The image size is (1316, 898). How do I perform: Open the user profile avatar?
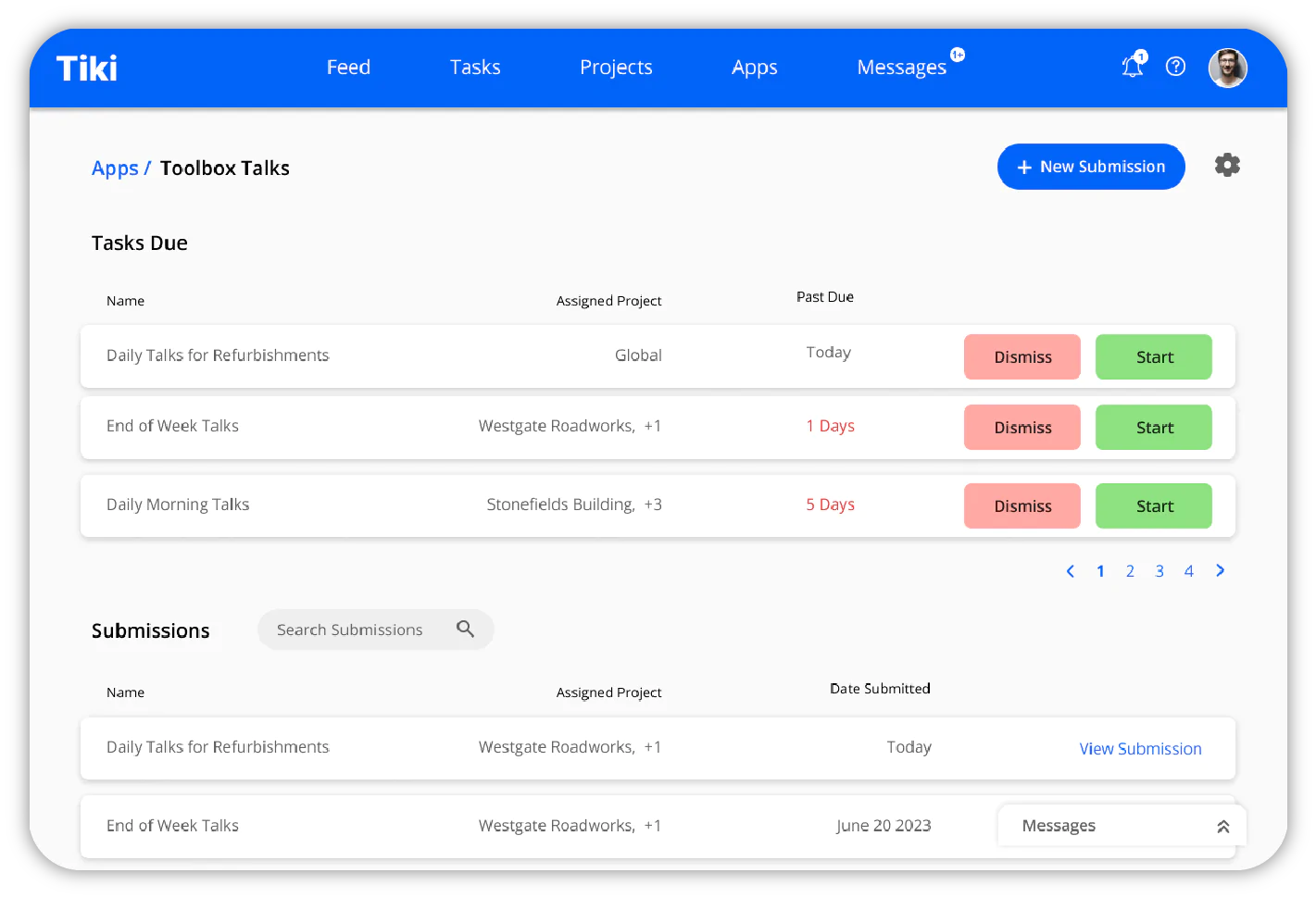point(1228,68)
